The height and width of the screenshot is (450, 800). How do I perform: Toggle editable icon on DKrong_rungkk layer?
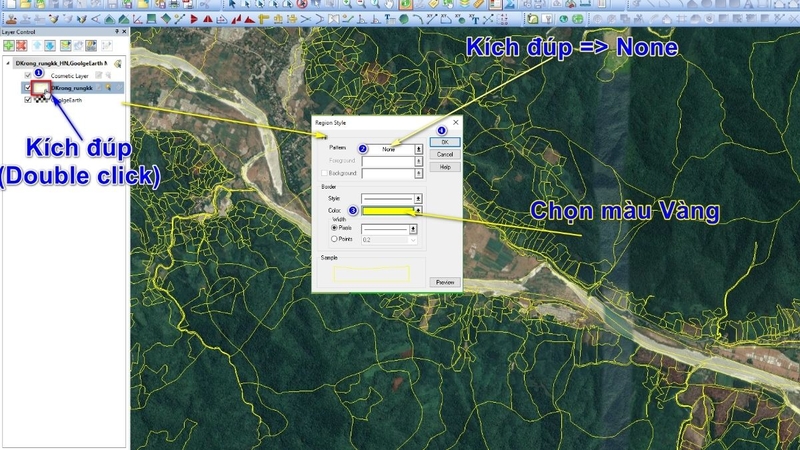pyautogui.click(x=99, y=88)
